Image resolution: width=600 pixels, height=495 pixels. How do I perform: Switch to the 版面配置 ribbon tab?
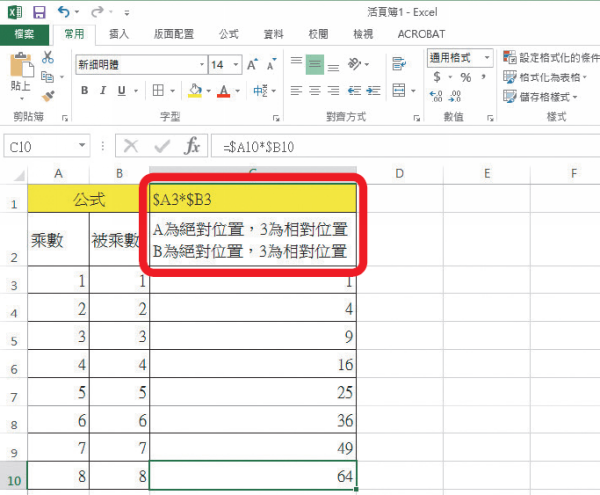pyautogui.click(x=174, y=34)
